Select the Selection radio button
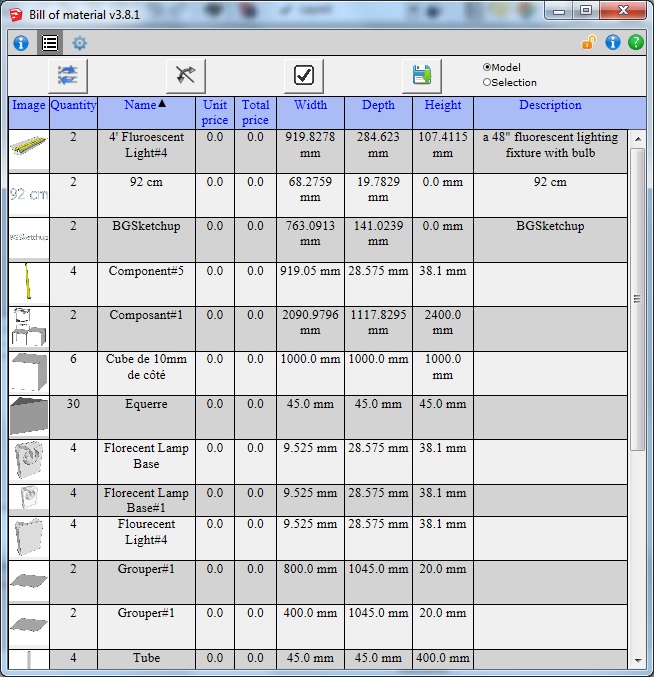 pyautogui.click(x=487, y=82)
